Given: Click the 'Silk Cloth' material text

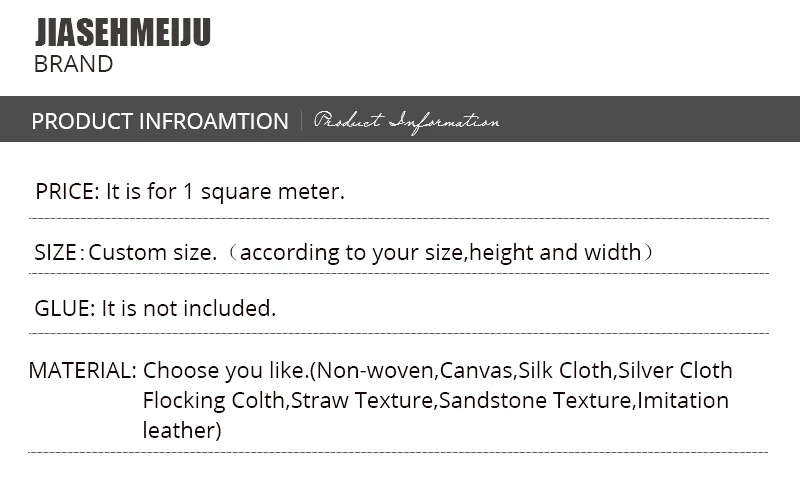Looking at the screenshot, I should (565, 371).
